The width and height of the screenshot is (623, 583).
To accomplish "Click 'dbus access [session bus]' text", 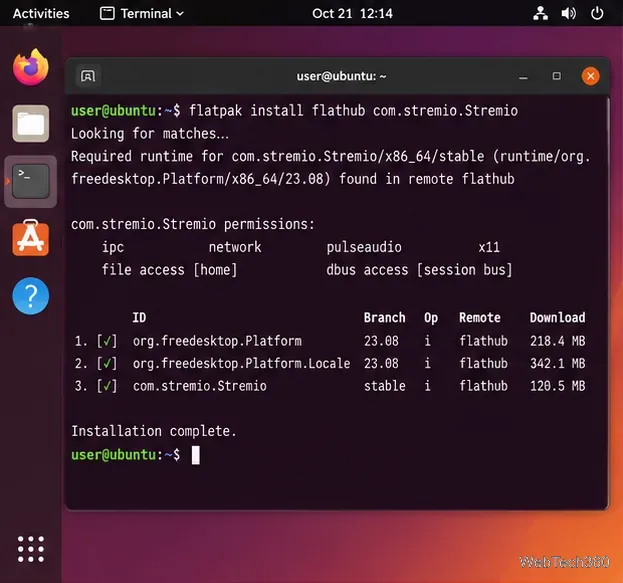I will click(x=419, y=270).
